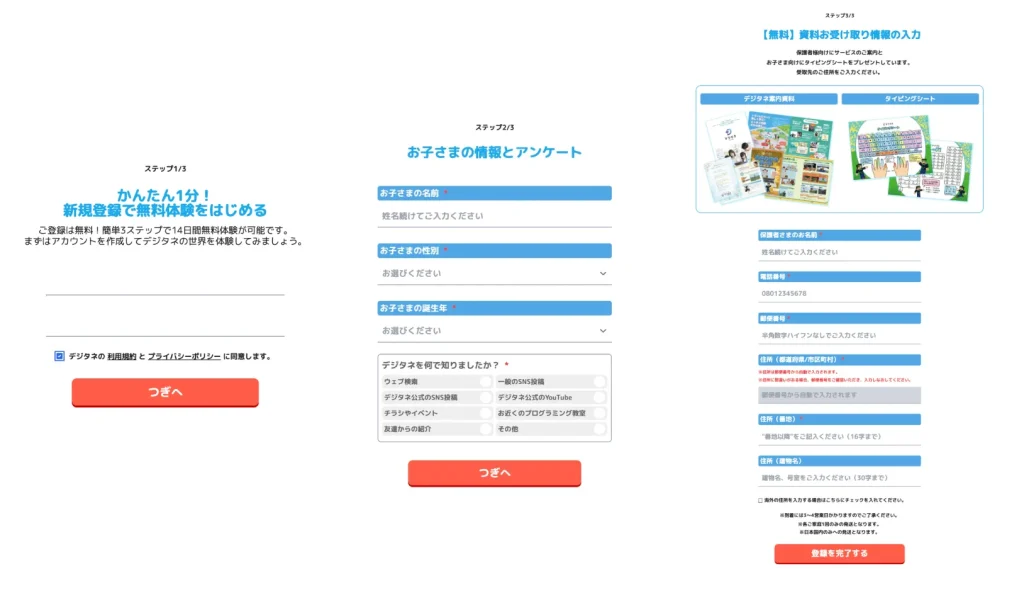Image resolution: width=1024 pixels, height=593 pixels.
Task: Open the お子さまの誕生年 birth year dropdown
Action: (495, 330)
